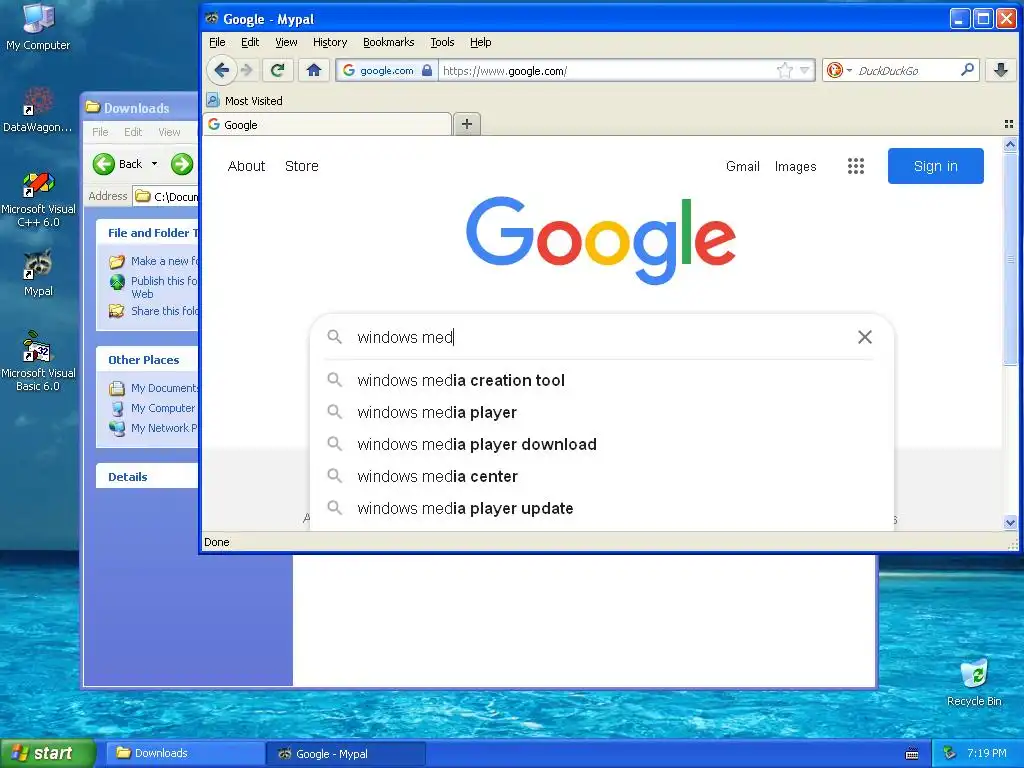
Task: Go back using the Mypal back arrow
Action: (x=221, y=70)
